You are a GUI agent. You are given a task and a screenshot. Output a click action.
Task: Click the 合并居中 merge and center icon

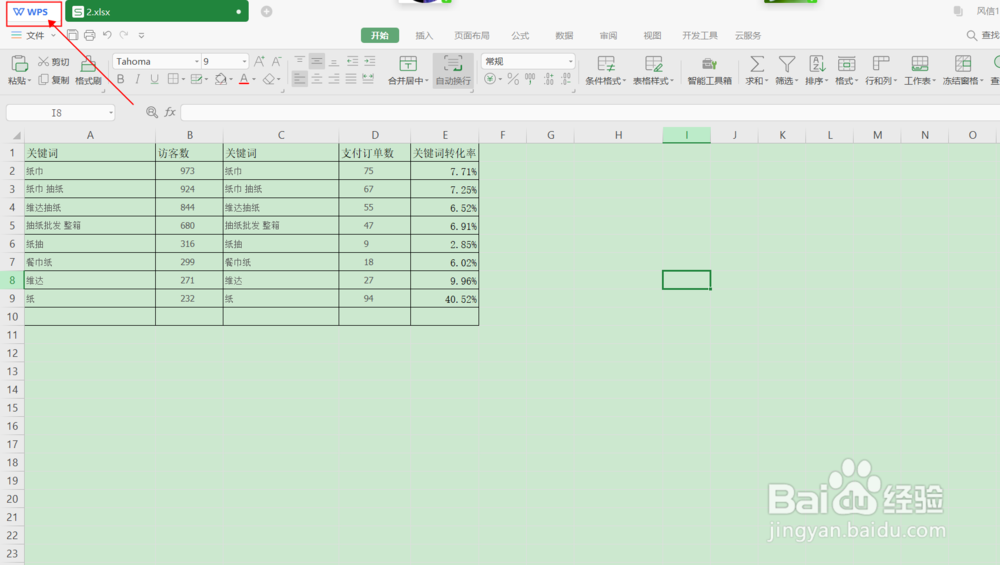408,64
